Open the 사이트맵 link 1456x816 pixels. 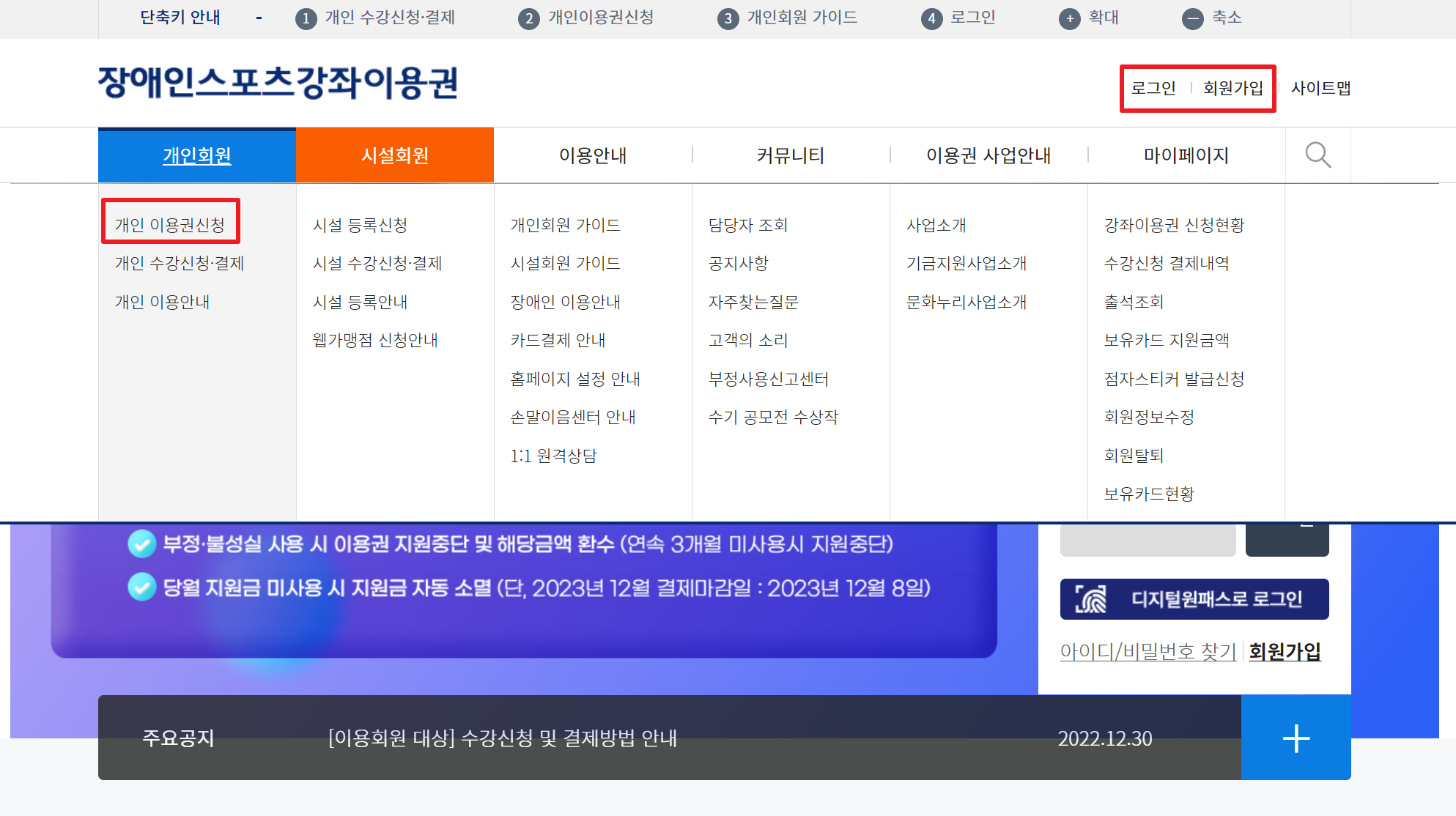(1320, 88)
